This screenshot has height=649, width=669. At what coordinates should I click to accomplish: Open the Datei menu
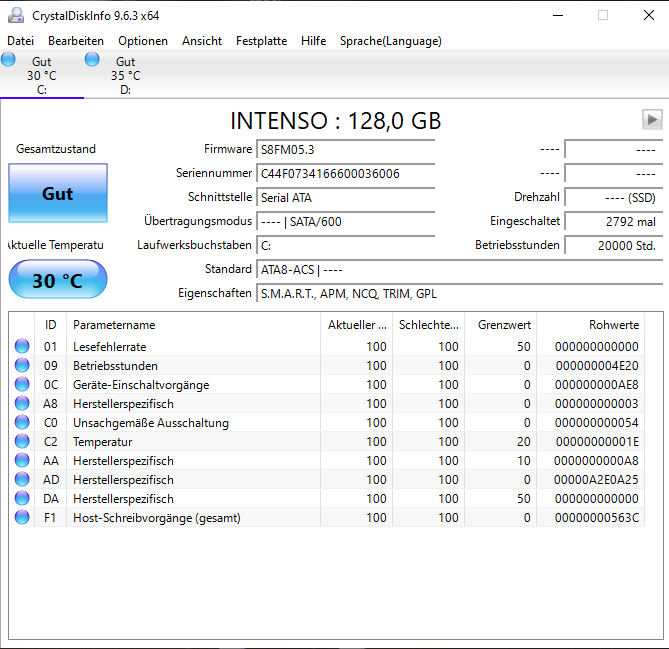pyautogui.click(x=20, y=41)
